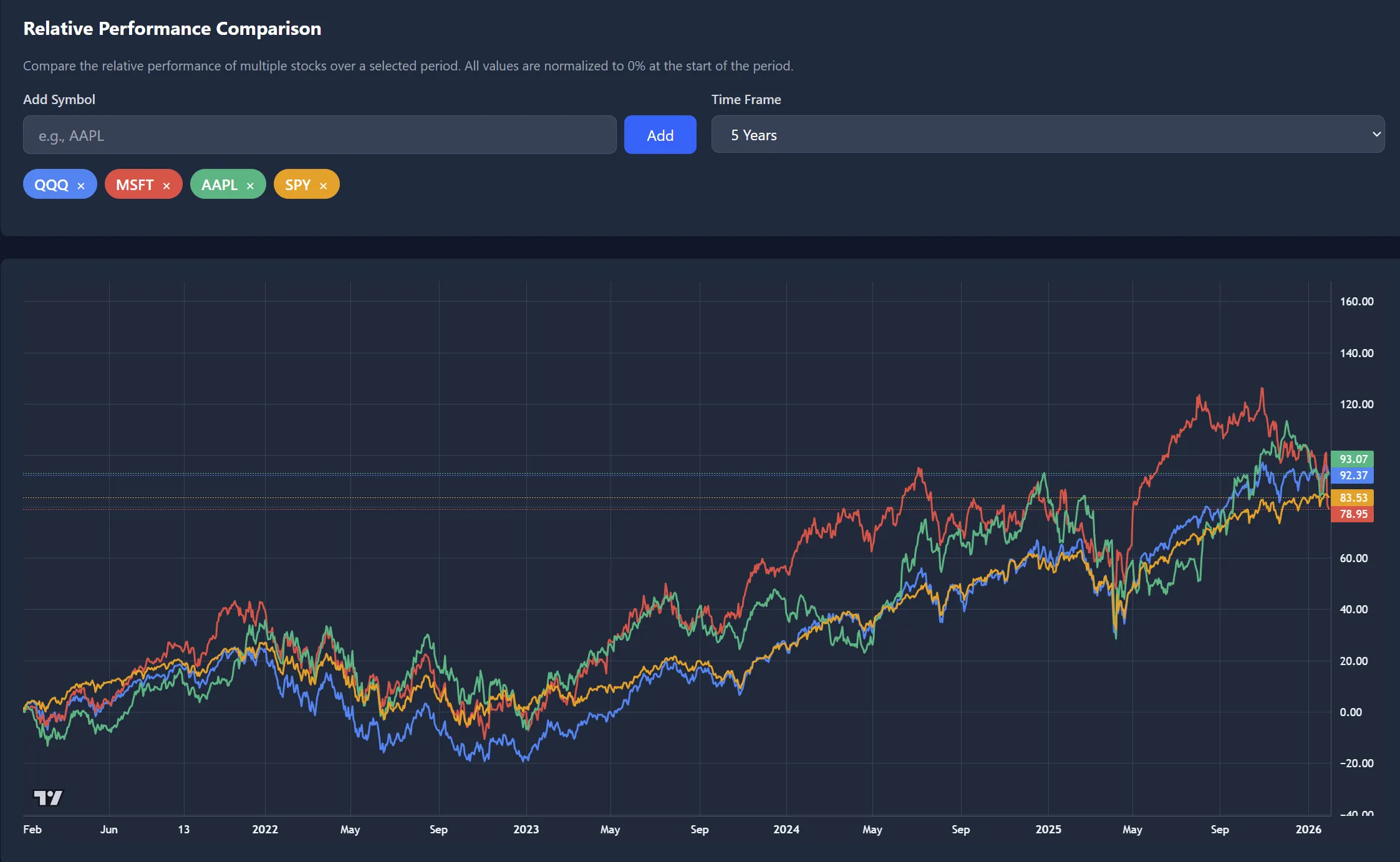This screenshot has width=1400, height=862.
Task: Click the Add Symbol field label
Action: pos(59,99)
